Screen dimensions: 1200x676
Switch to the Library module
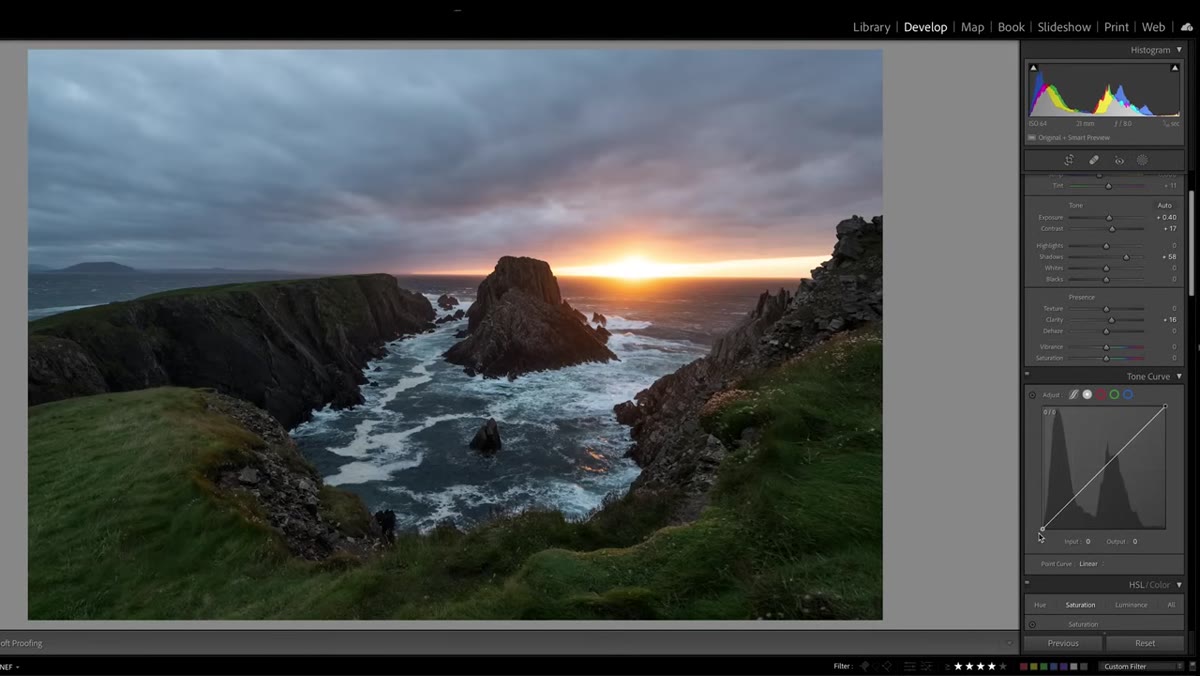(871, 27)
